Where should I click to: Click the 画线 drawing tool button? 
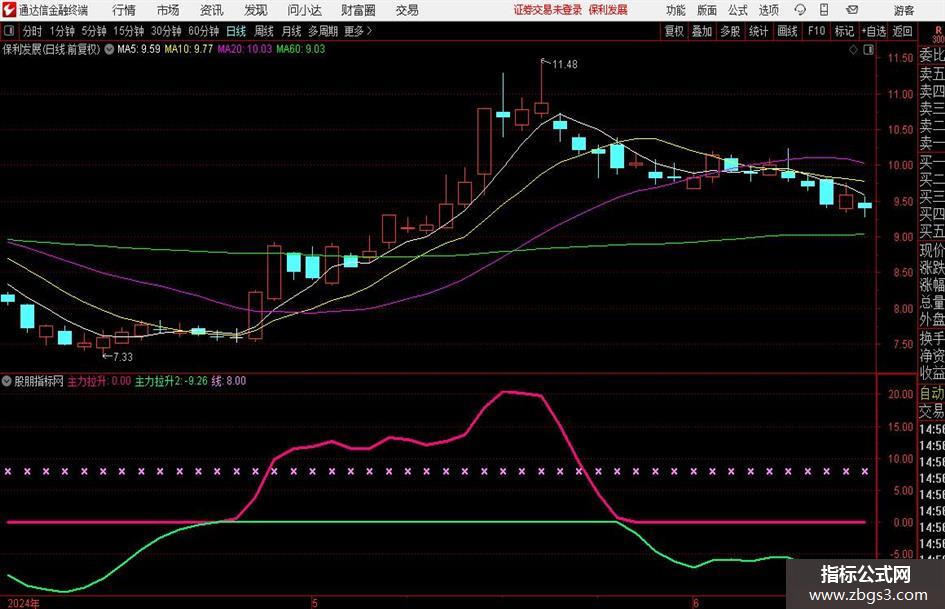click(x=787, y=31)
